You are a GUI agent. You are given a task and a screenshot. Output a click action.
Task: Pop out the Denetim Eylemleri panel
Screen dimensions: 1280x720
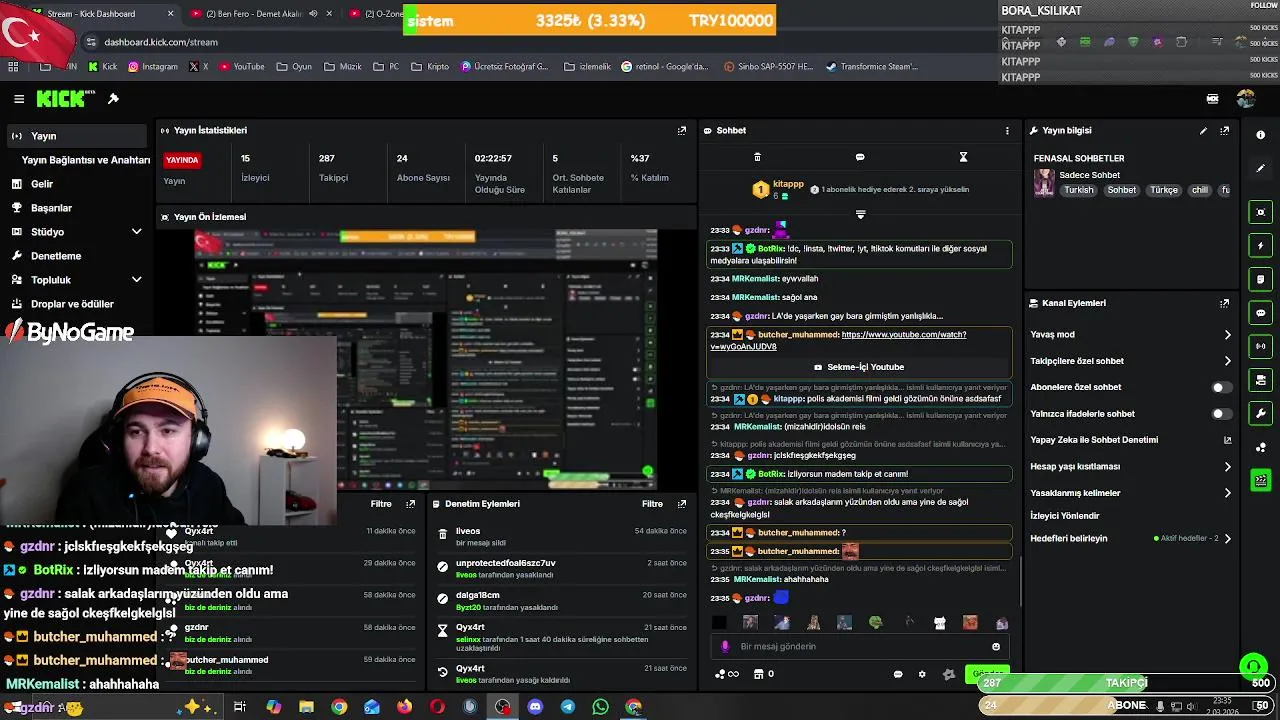682,504
